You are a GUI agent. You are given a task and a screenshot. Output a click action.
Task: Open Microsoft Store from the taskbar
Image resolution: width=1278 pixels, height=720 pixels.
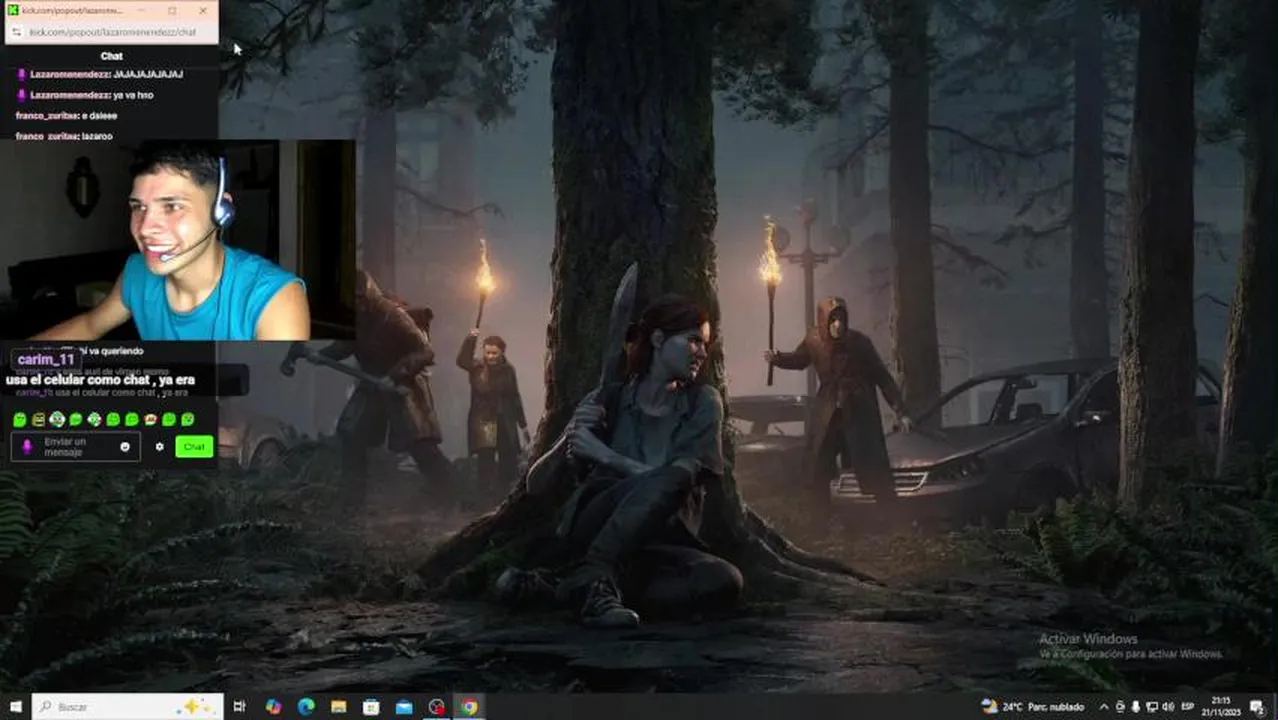tap(371, 707)
